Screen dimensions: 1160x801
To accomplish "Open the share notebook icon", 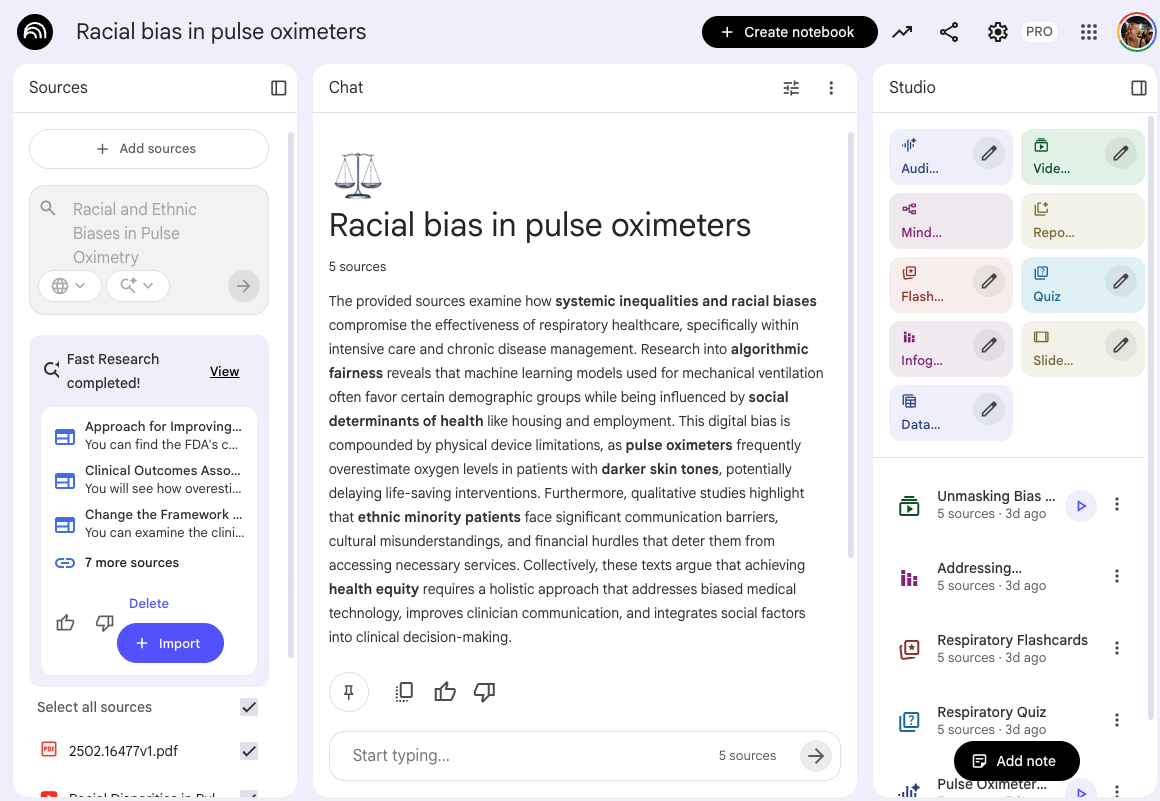I will [x=948, y=32].
